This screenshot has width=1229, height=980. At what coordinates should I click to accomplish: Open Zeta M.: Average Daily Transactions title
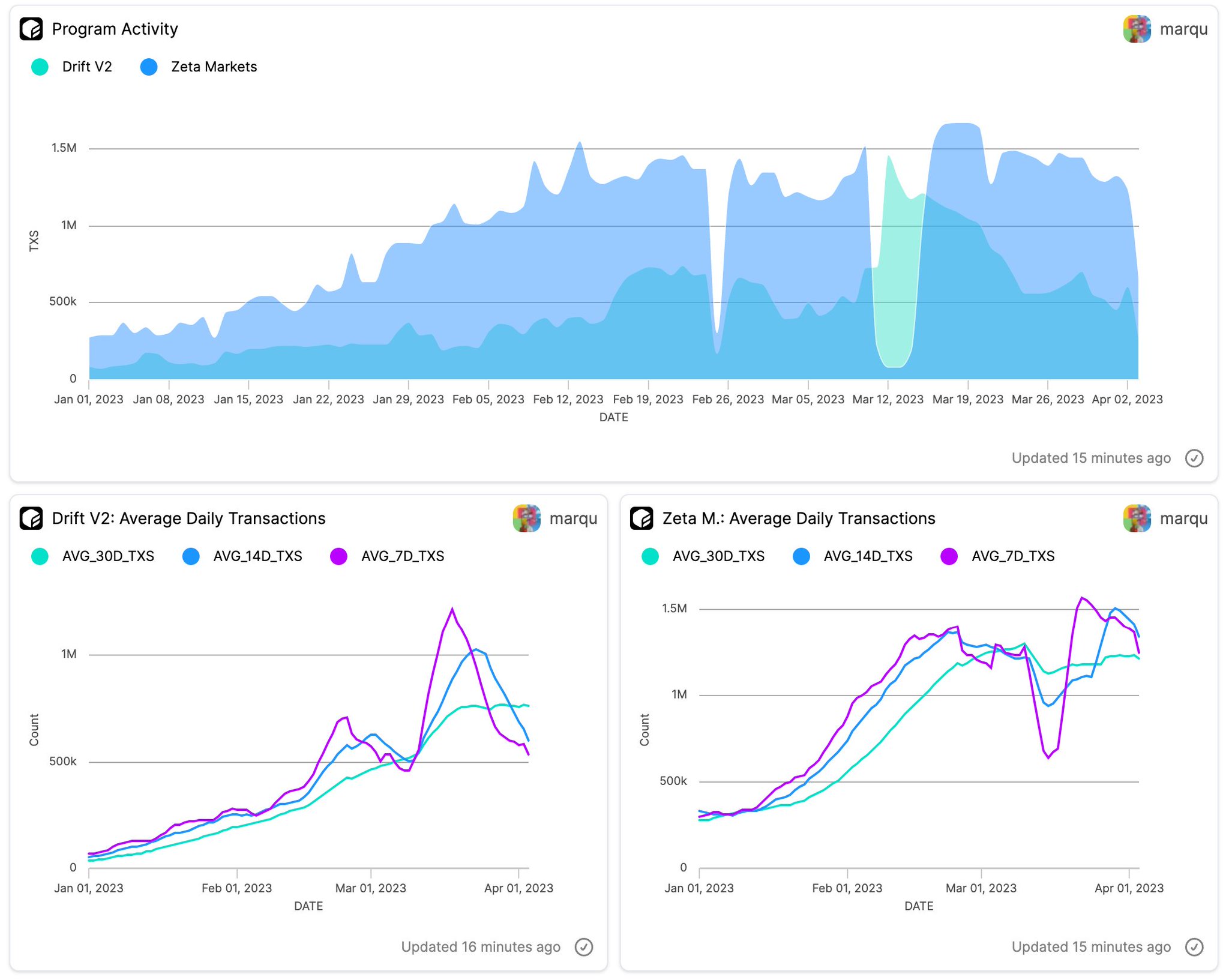tap(799, 519)
